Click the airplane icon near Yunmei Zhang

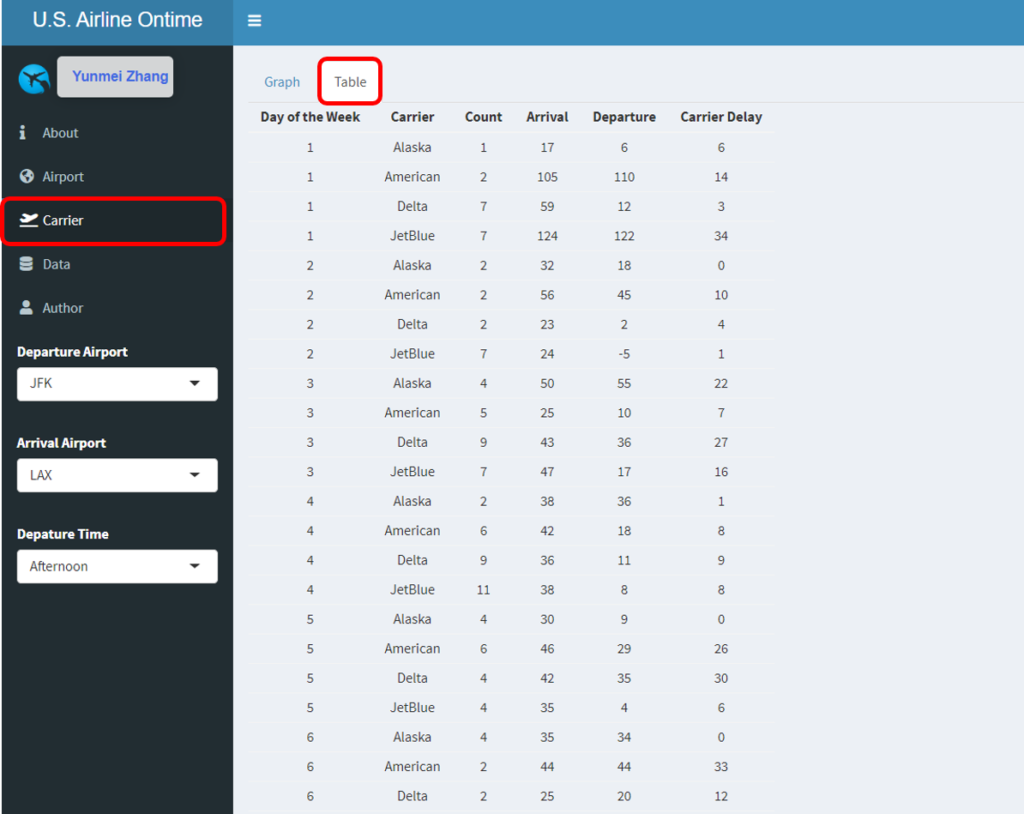point(33,77)
